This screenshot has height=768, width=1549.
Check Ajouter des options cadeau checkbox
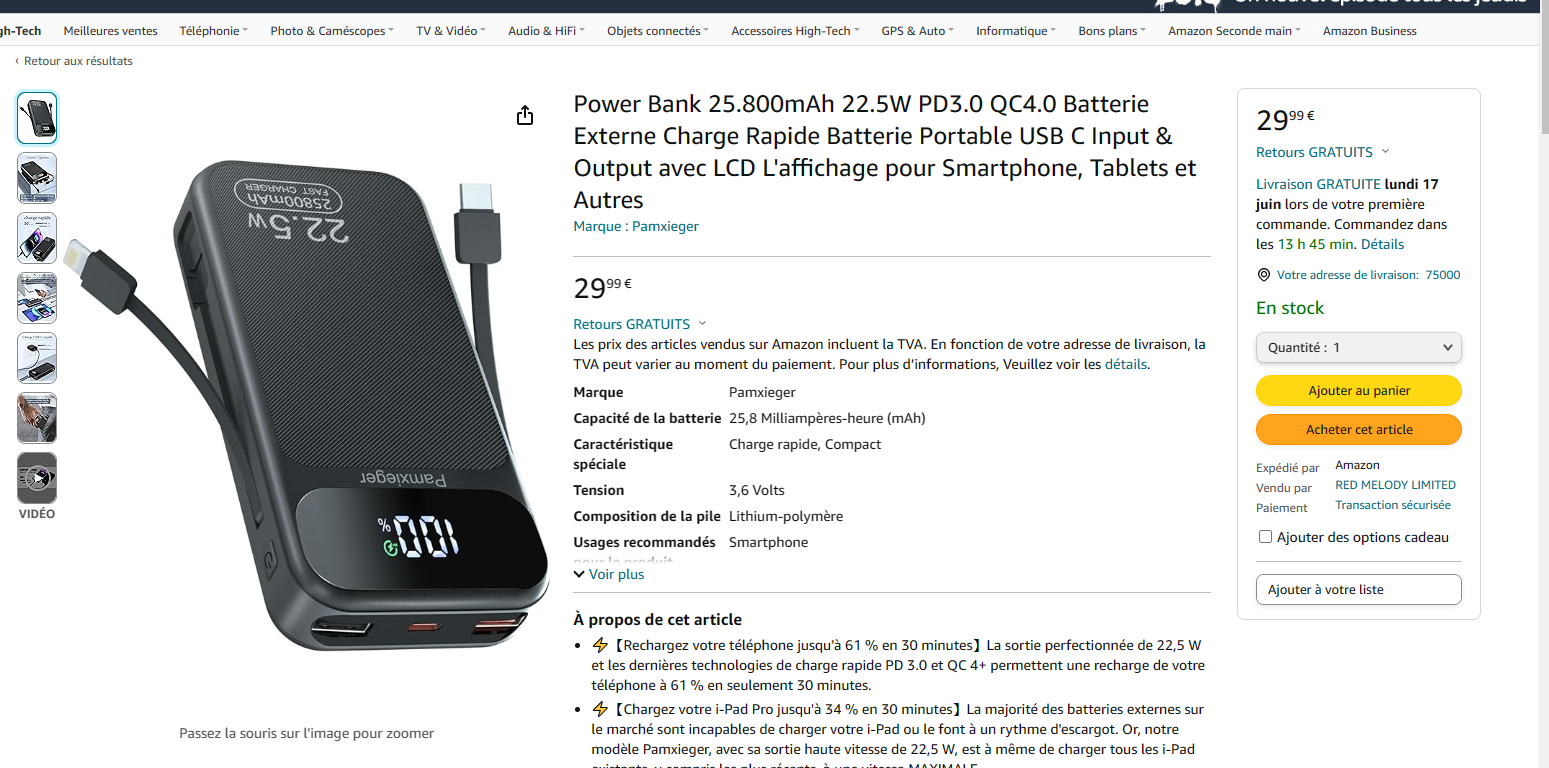(1265, 537)
